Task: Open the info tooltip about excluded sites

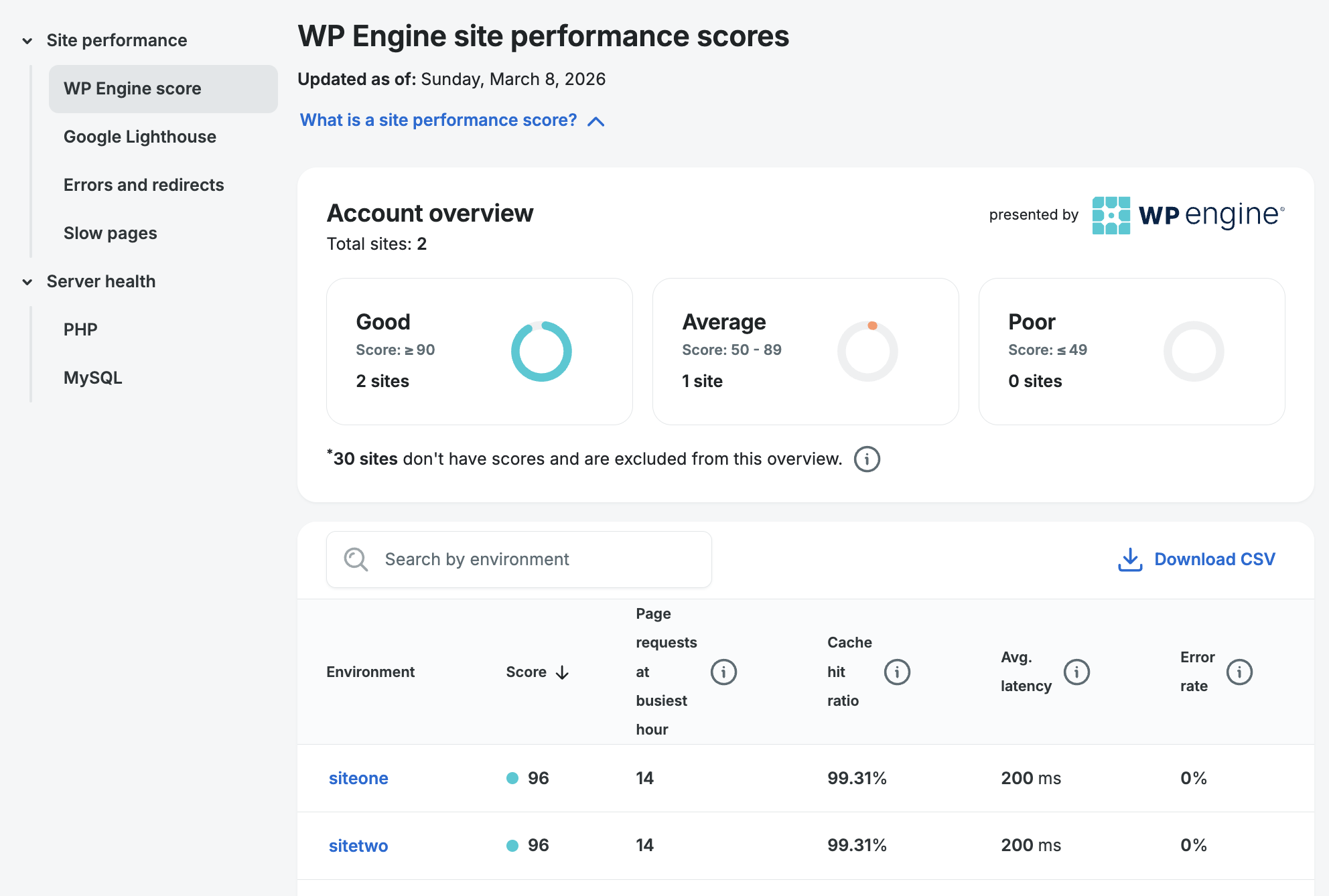Action: [x=866, y=459]
